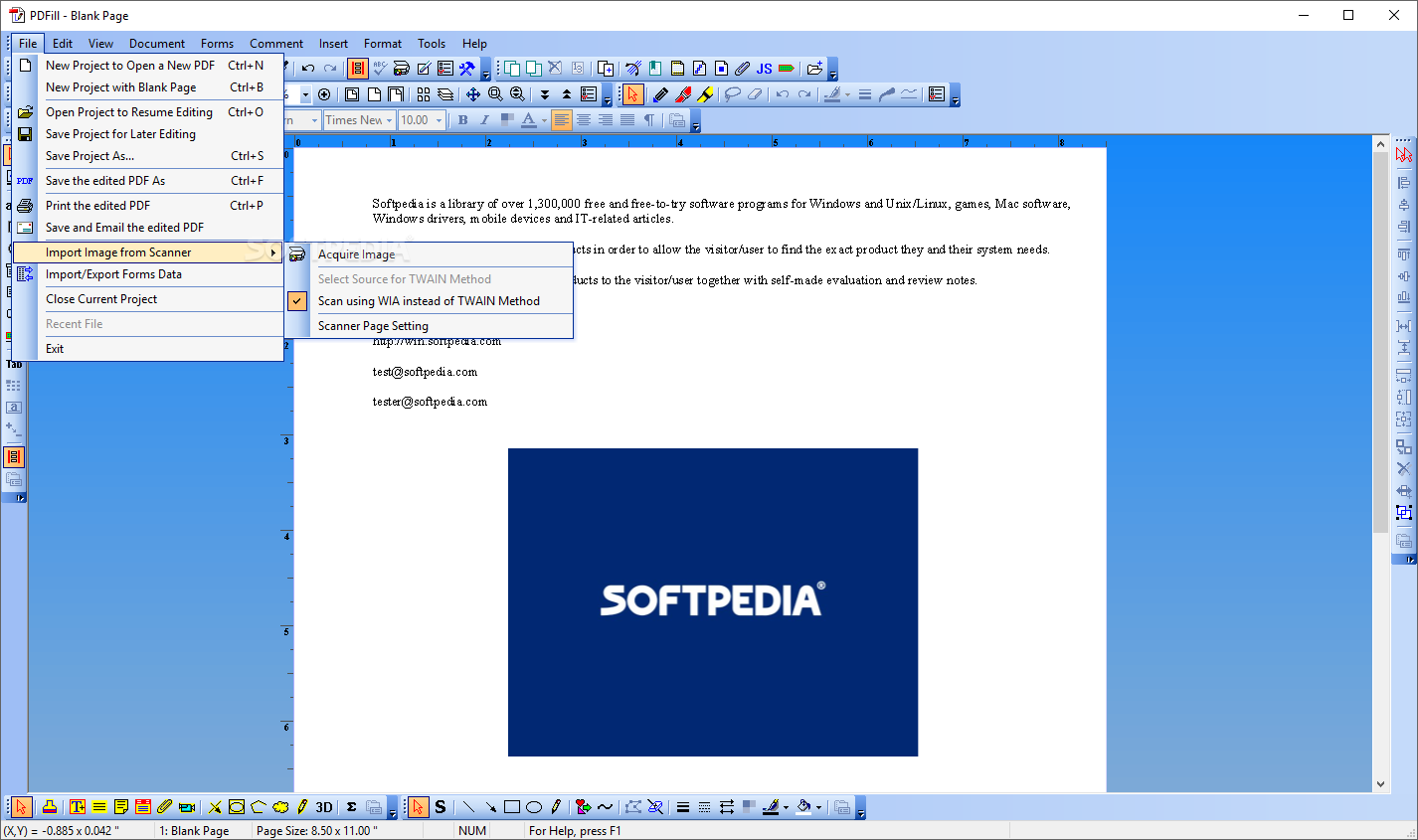The image size is (1418, 840).
Task: Select the four-arrow pan tool
Action: click(x=473, y=94)
